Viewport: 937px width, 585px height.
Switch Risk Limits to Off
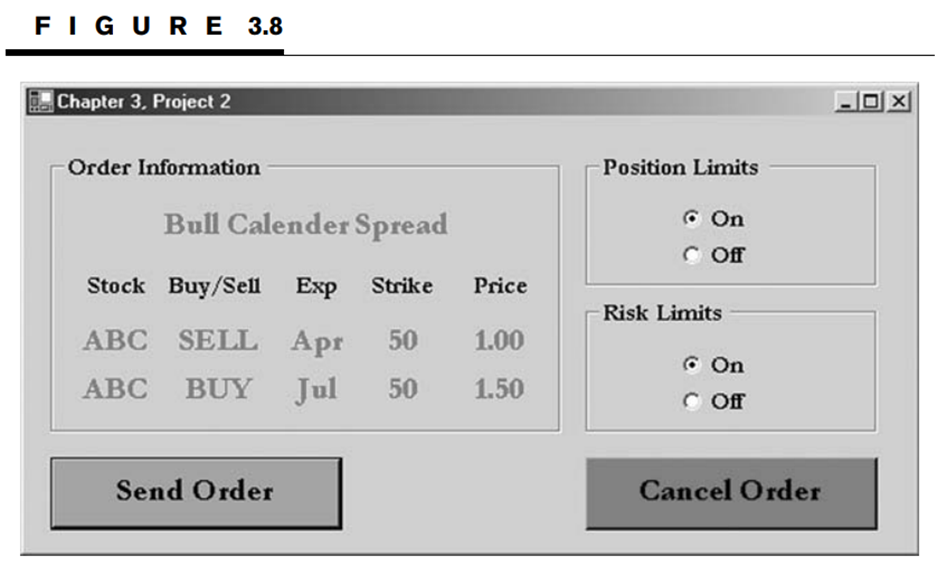coord(691,401)
